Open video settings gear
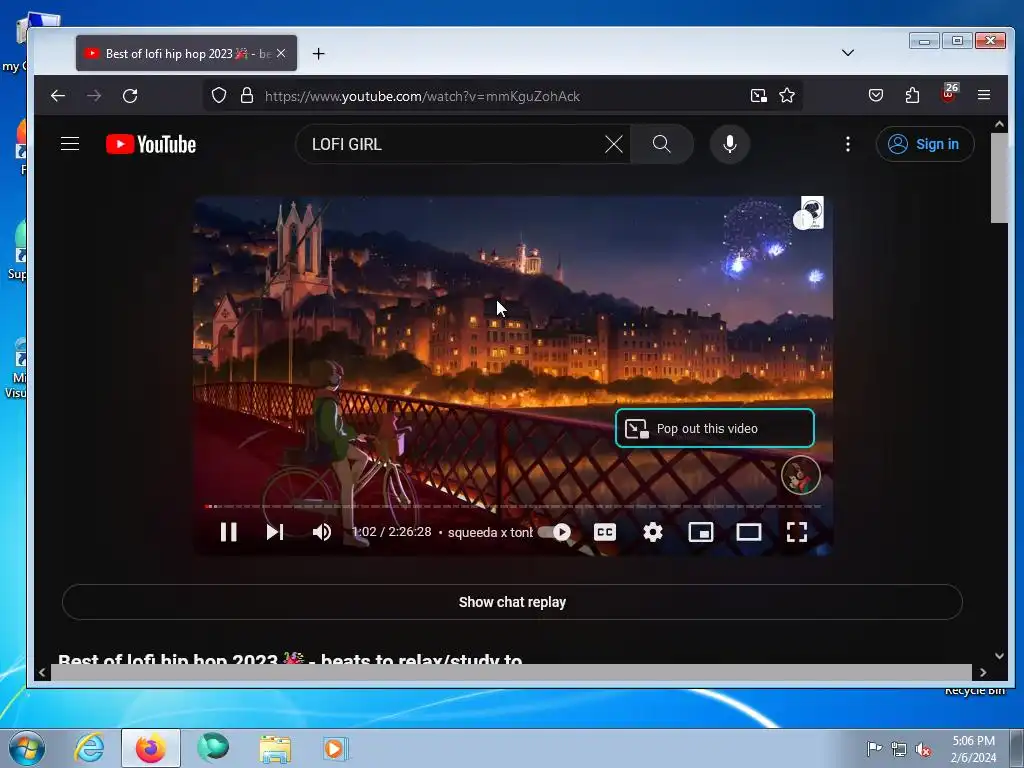Image resolution: width=1024 pixels, height=768 pixels. [652, 532]
